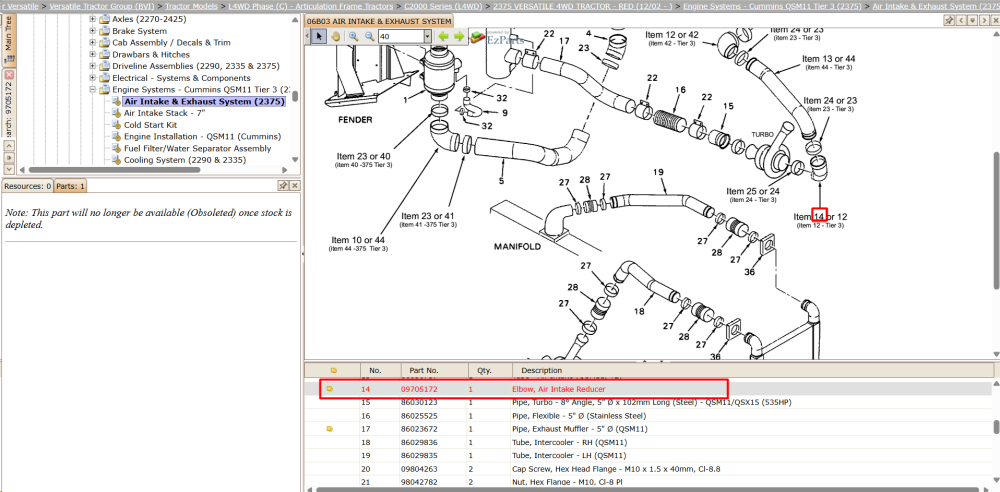Open the tab list dropdown arrow in header
Image resolution: width=1000 pixels, height=492 pixels.
point(972,20)
